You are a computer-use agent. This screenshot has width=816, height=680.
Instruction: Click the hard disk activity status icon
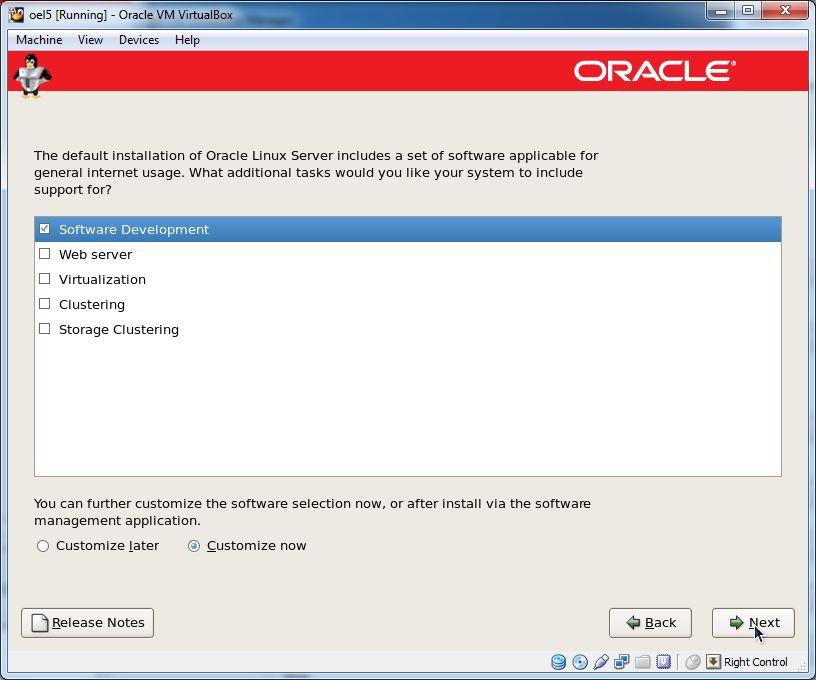point(558,662)
